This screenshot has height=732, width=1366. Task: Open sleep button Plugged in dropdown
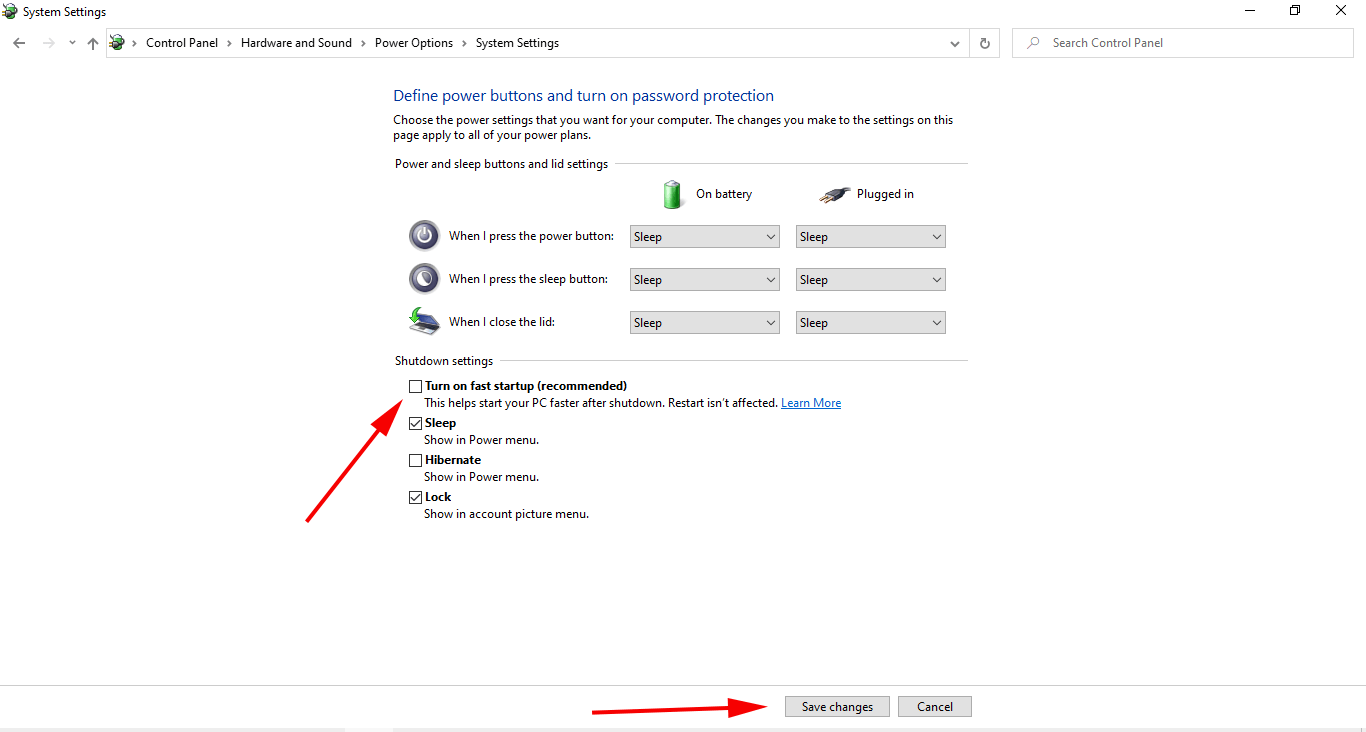871,280
